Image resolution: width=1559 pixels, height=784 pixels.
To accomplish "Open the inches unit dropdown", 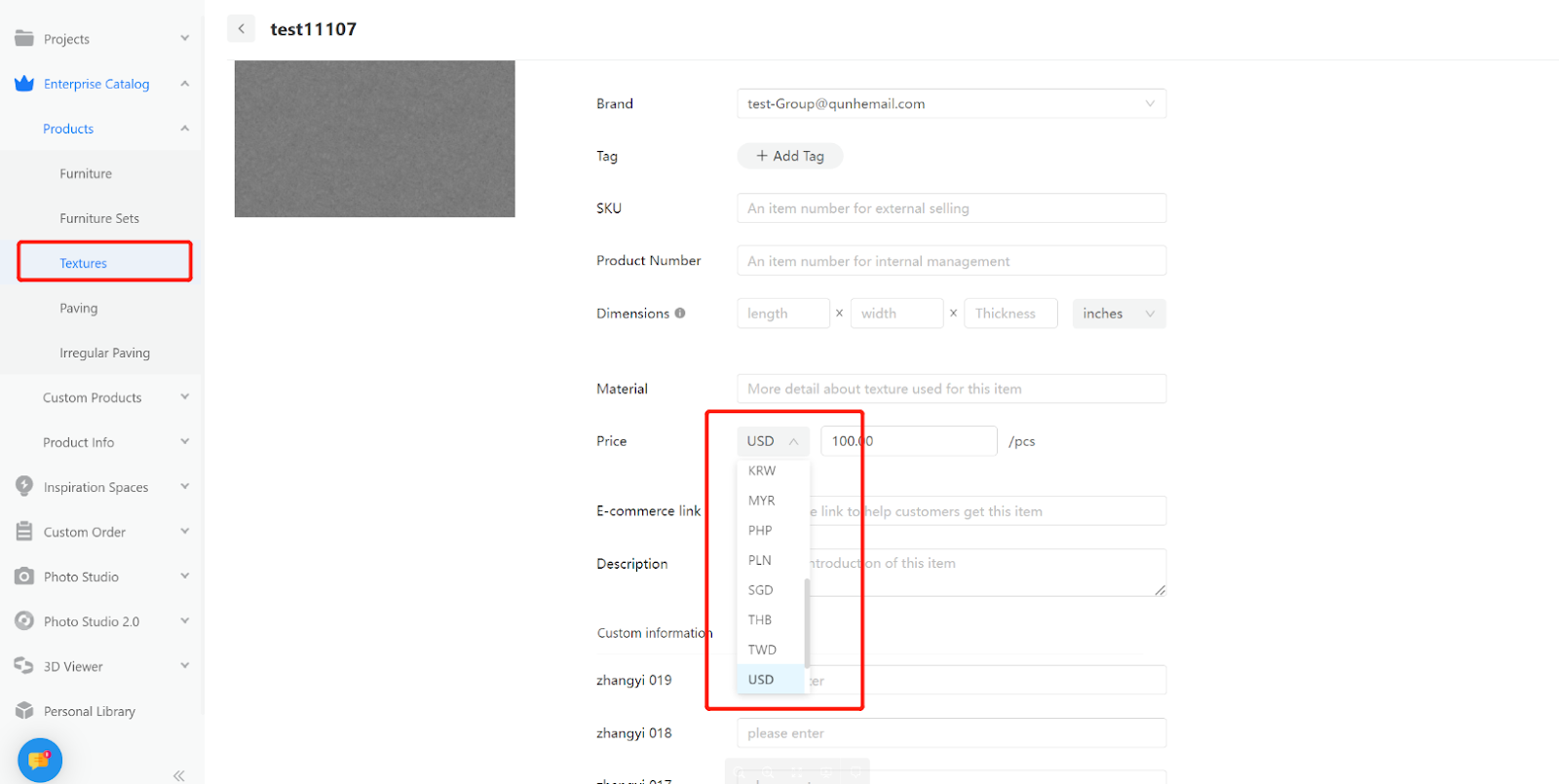I will pyautogui.click(x=1119, y=314).
